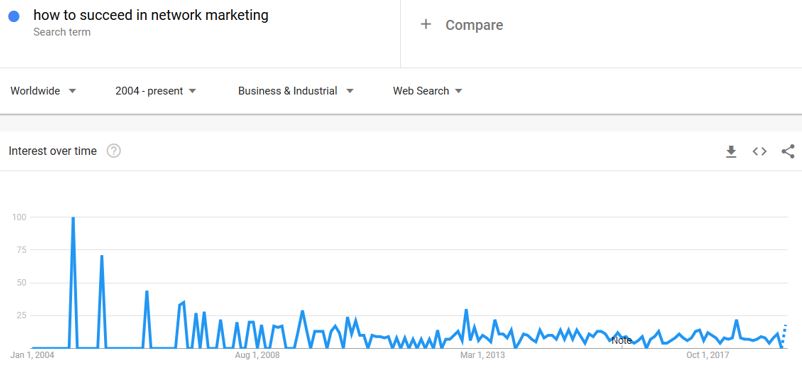Open the 2004 - present time range dropdown
The height and width of the screenshot is (369, 802).
(155, 91)
